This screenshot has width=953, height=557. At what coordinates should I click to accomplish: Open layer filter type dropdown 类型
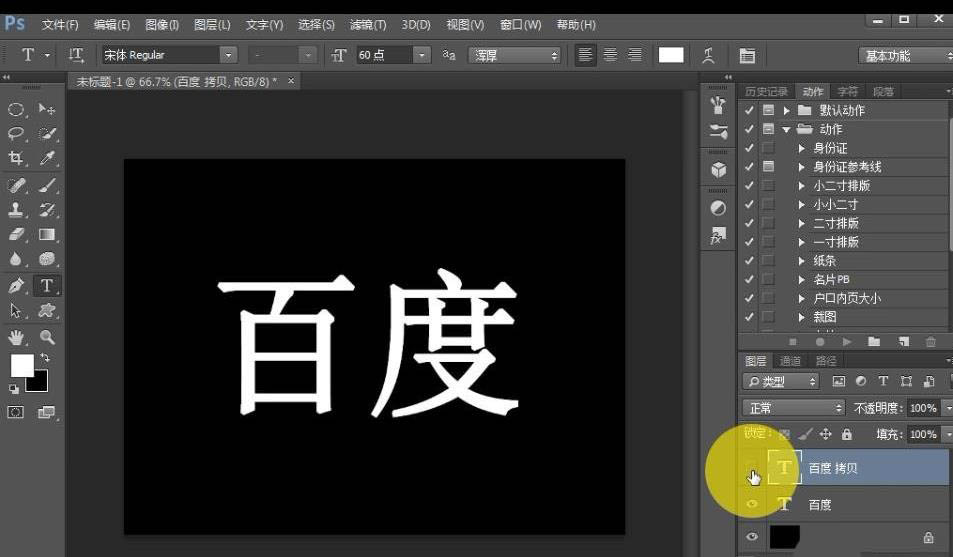click(x=780, y=381)
